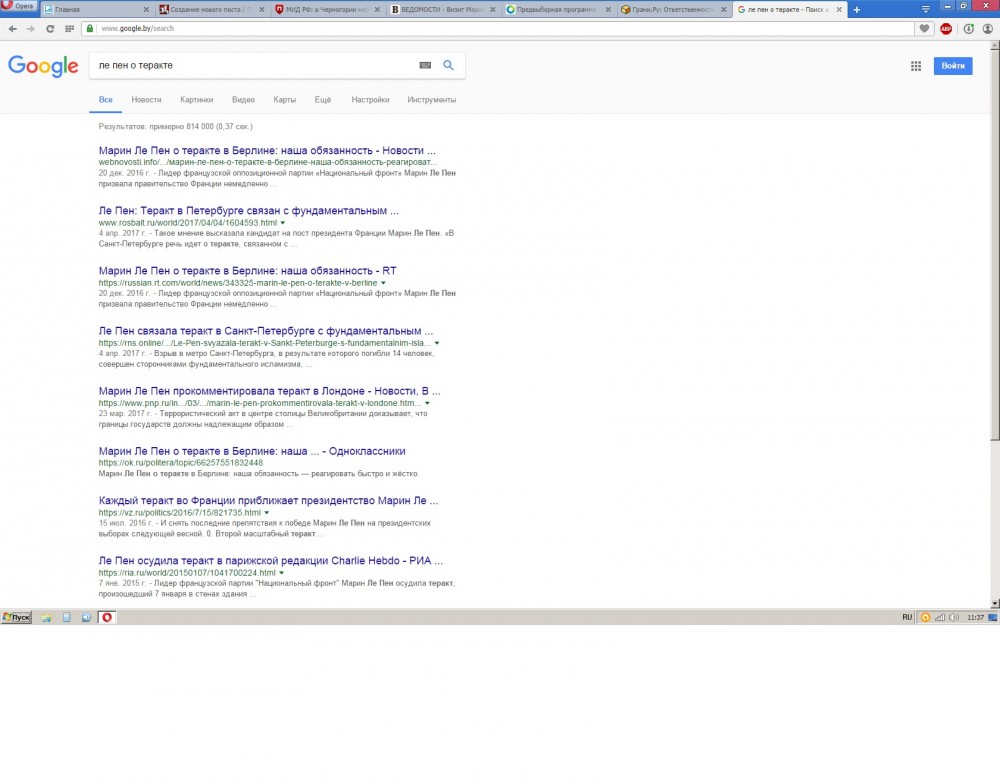Screen dimensions: 1000x781
Task: Select the Видео results tab
Action: [x=243, y=99]
